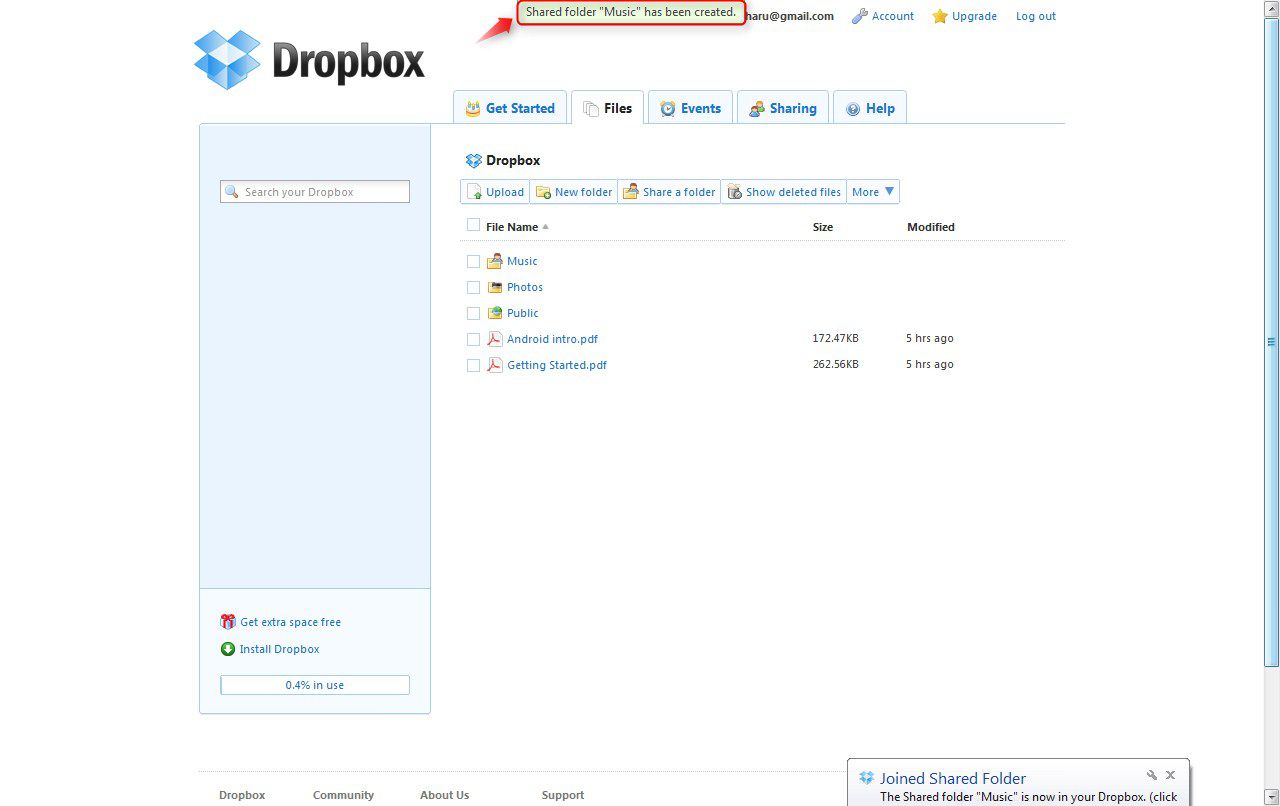Click the Upgrade star icon
This screenshot has height=806, width=1280.
(940, 16)
